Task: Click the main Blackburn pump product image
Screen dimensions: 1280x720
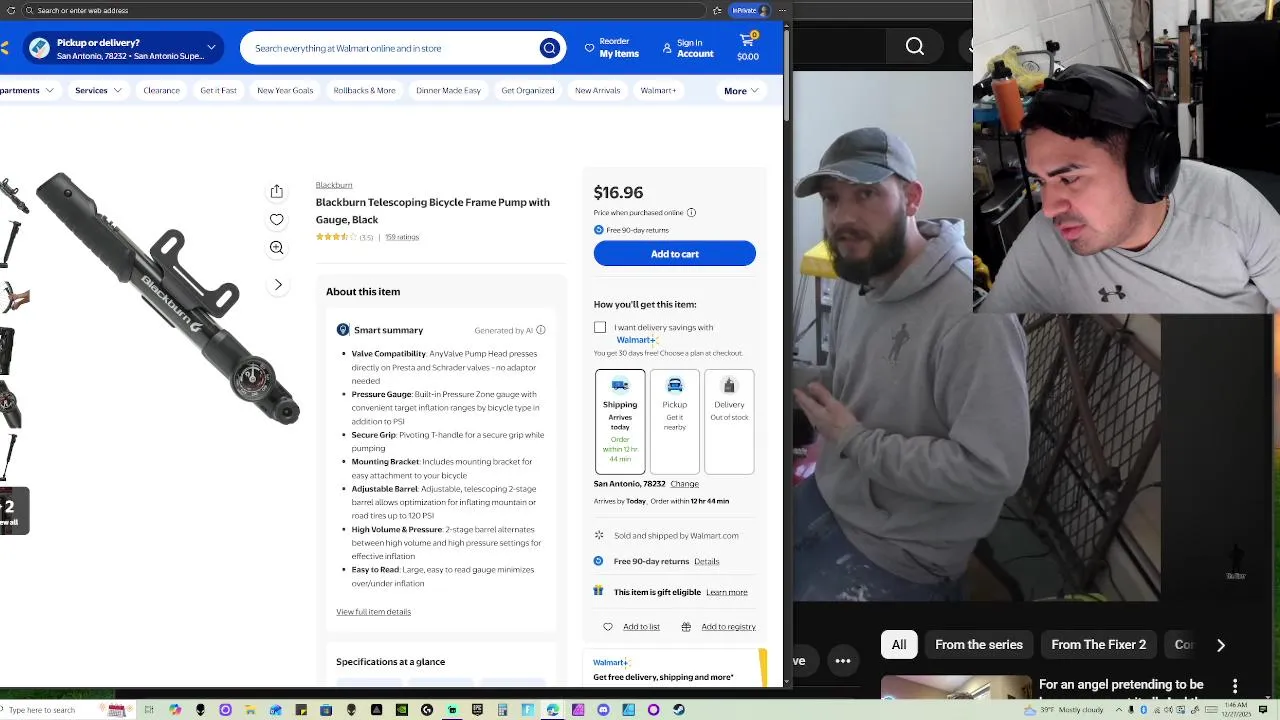Action: [168, 299]
